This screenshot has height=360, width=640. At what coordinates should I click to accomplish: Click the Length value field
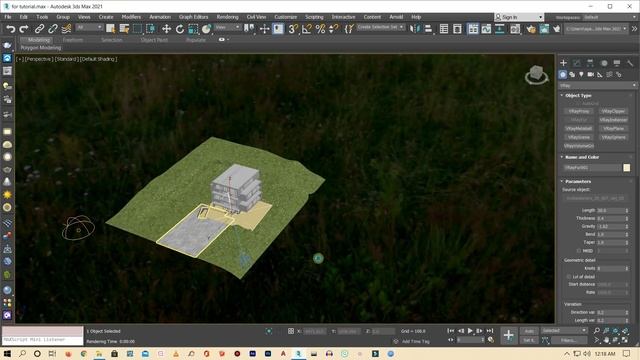[x=611, y=211]
